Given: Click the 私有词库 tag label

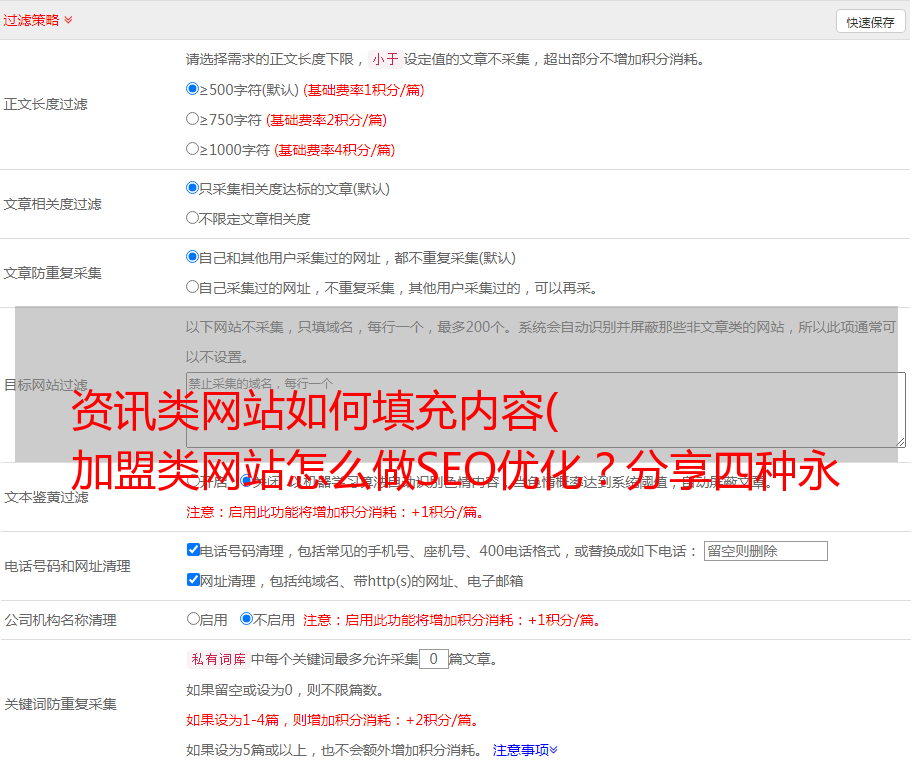Looking at the screenshot, I should (219, 659).
